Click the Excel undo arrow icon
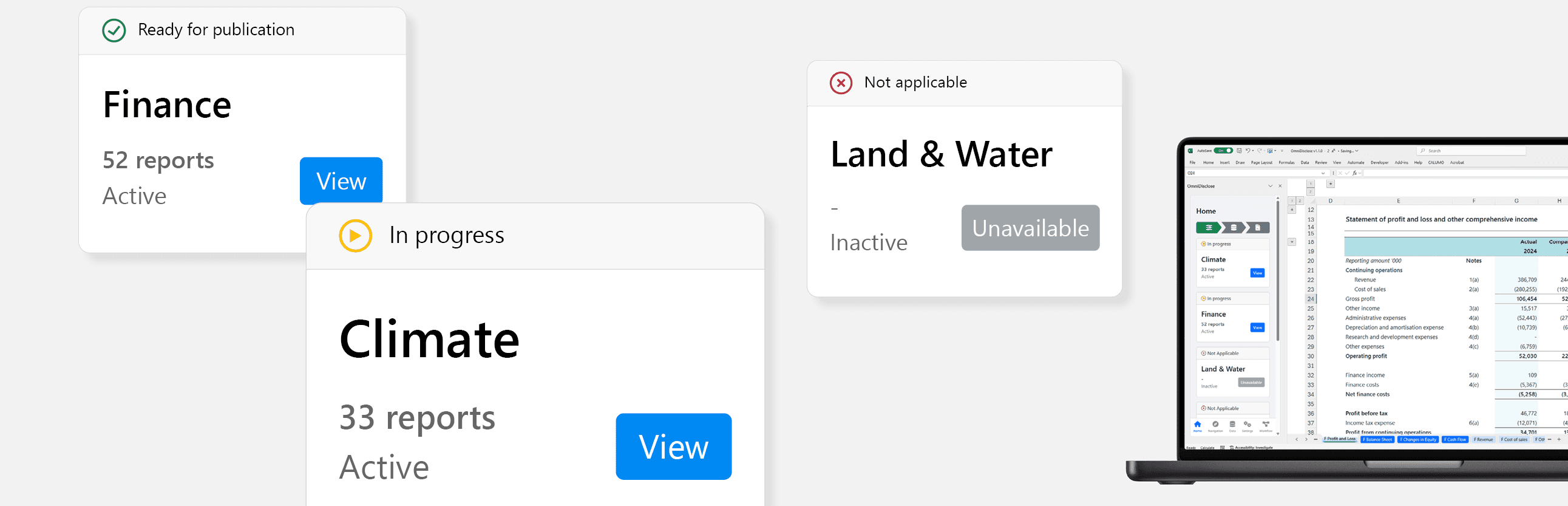Screen dimensions: 1568x506 click(x=1248, y=151)
